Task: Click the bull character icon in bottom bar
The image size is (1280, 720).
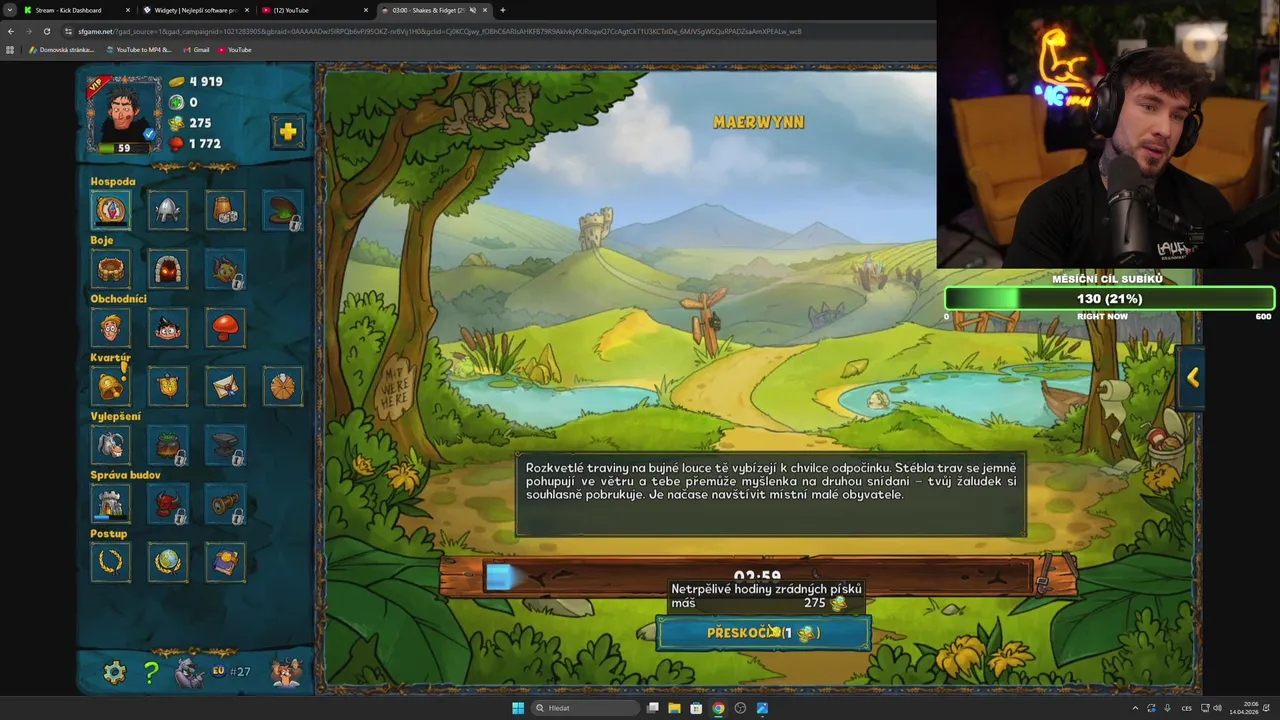Action: click(286, 672)
